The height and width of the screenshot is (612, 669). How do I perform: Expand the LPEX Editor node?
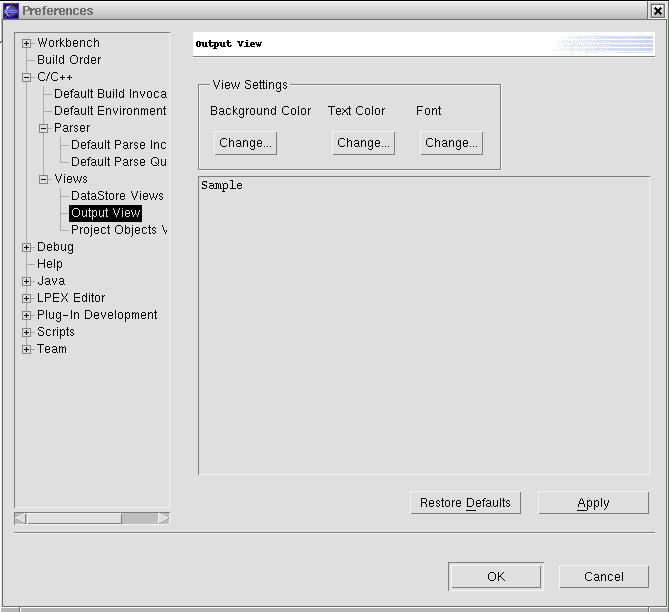coord(27,299)
